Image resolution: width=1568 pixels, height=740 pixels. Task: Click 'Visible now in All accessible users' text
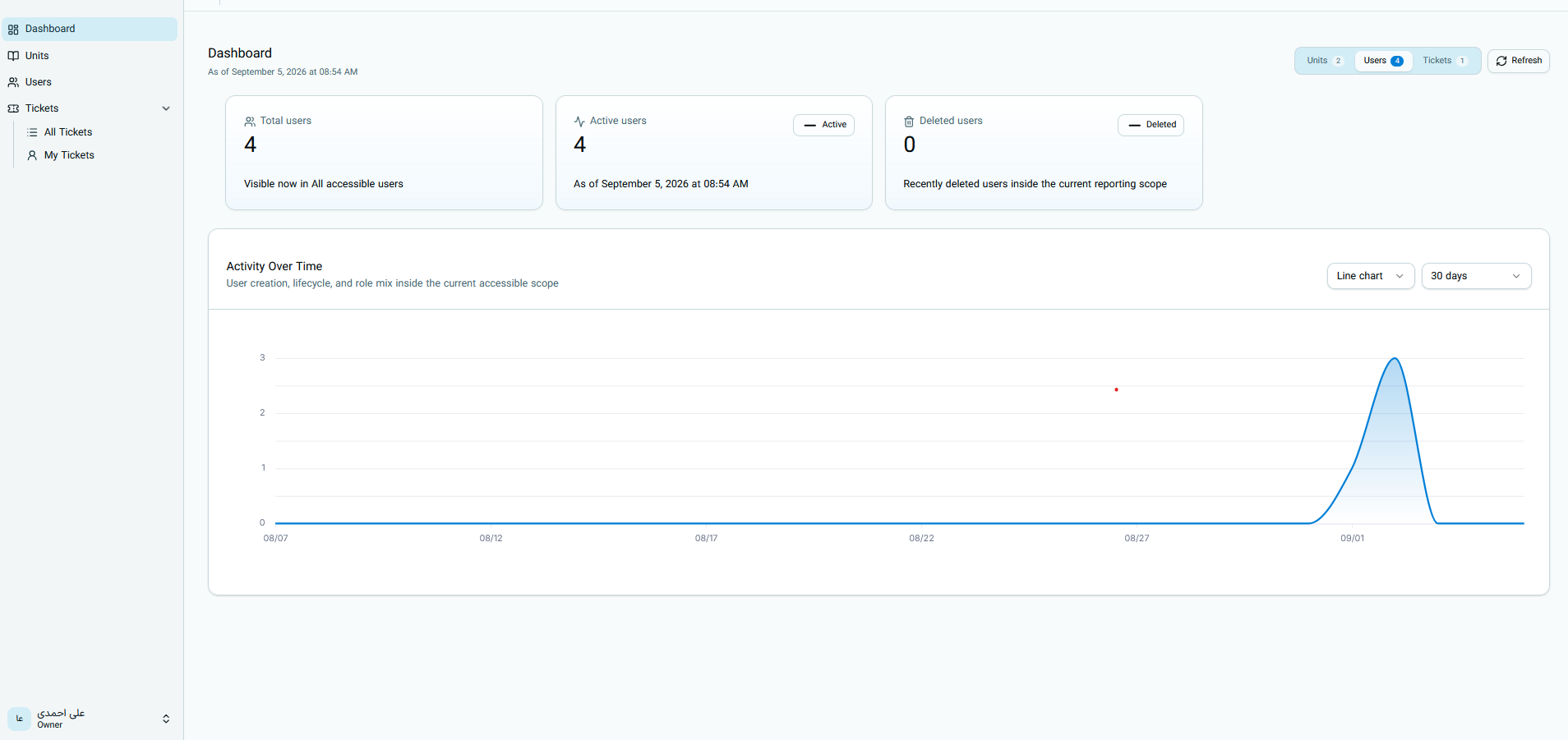324,184
